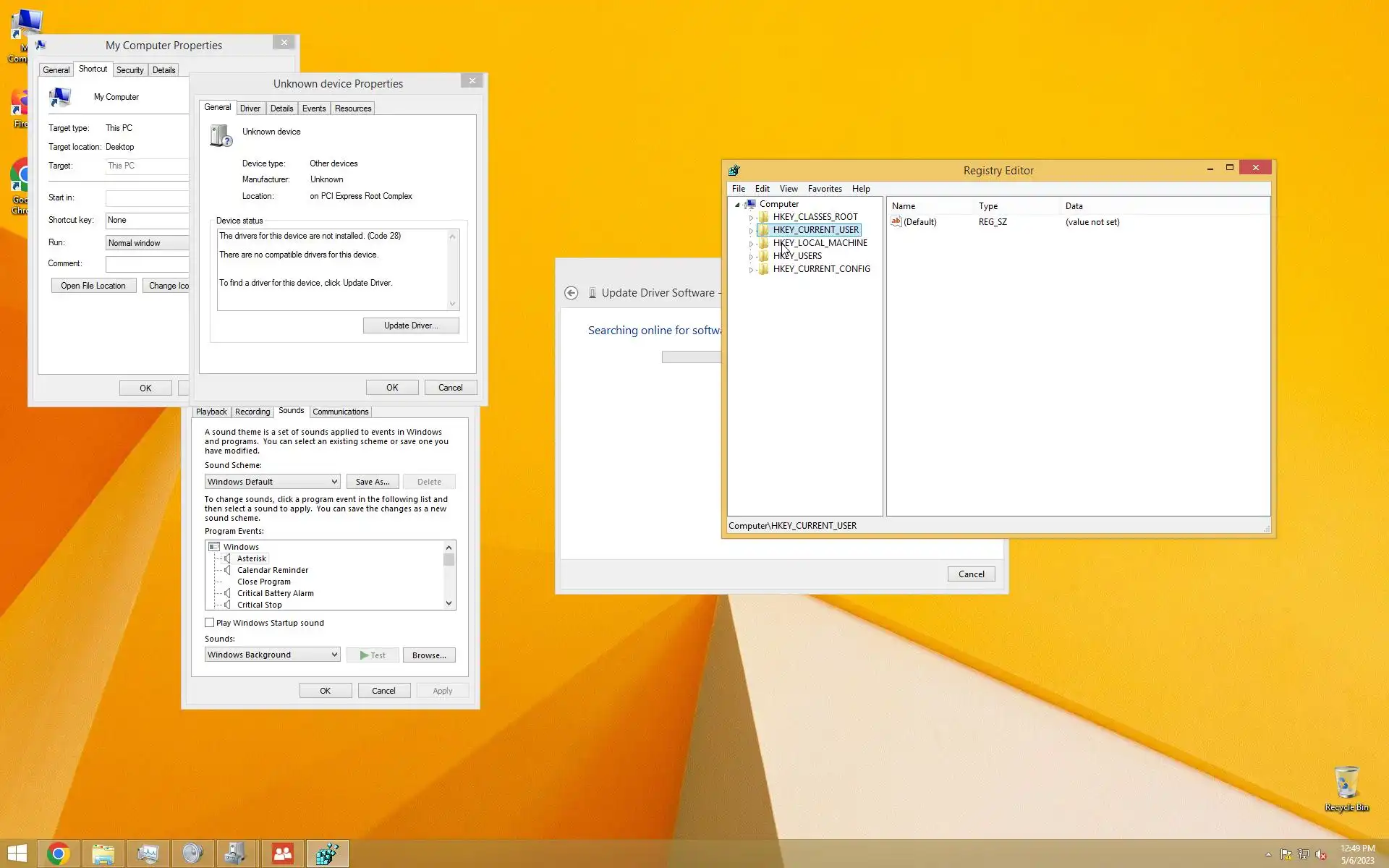
Task: Expand HKEY_LOCAL_MACHINE tree node
Action: tap(751, 244)
